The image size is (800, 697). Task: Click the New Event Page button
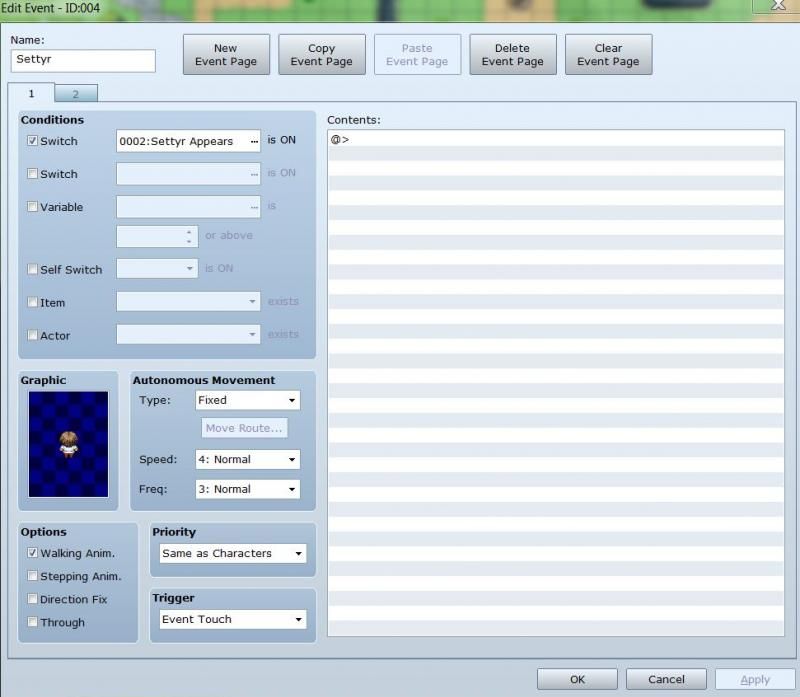pyautogui.click(x=226, y=55)
